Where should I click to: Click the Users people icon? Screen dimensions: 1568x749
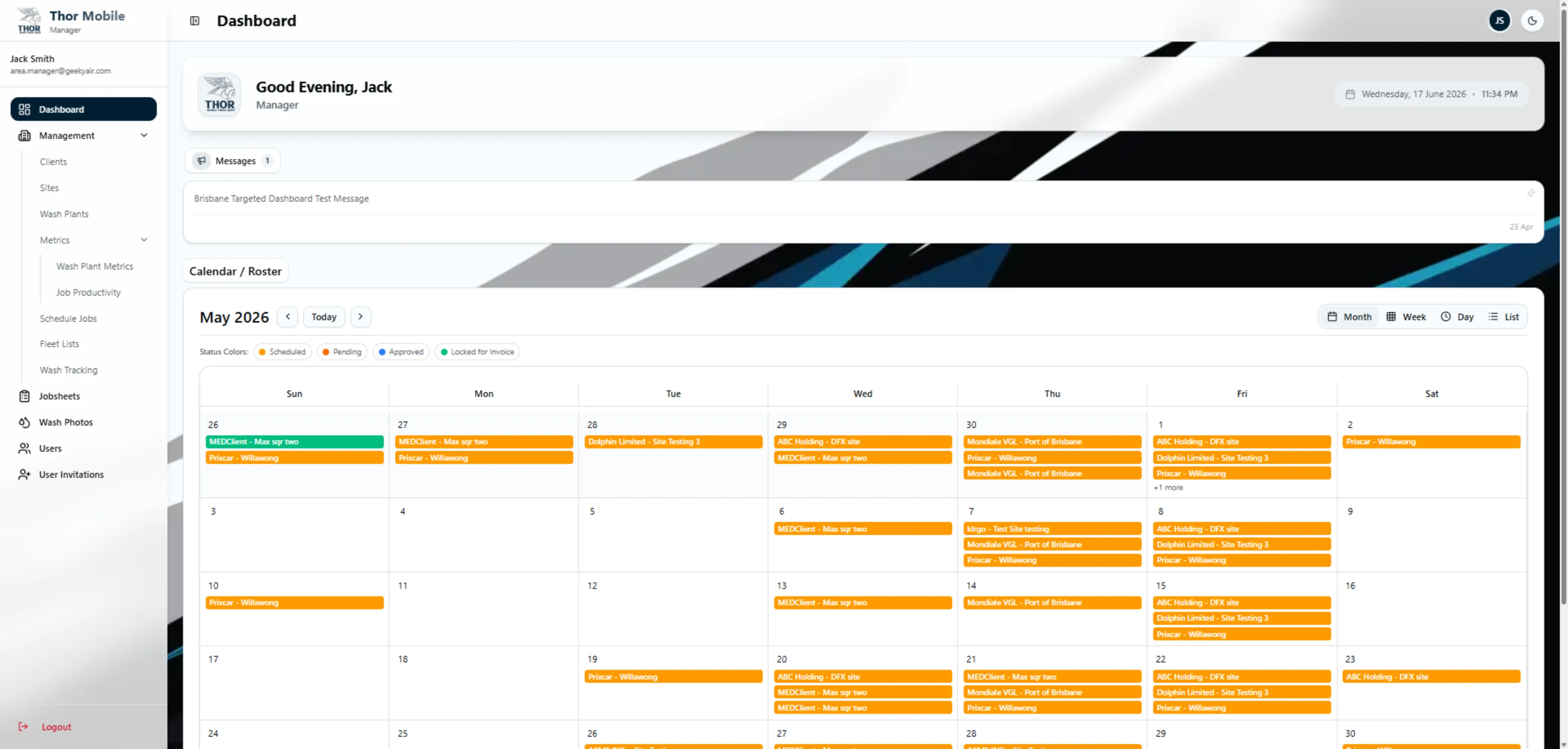[24, 448]
